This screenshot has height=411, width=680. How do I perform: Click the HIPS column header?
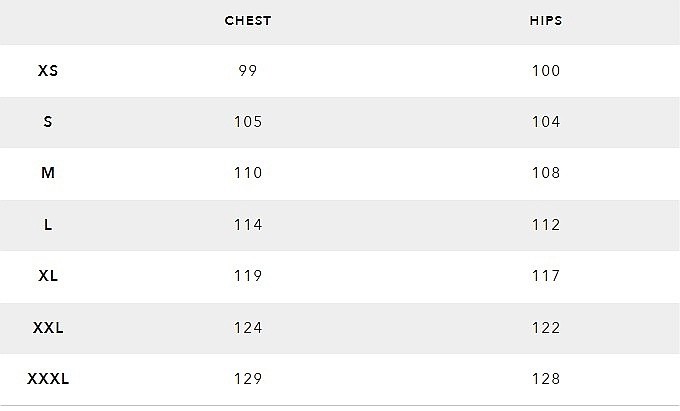coord(546,21)
